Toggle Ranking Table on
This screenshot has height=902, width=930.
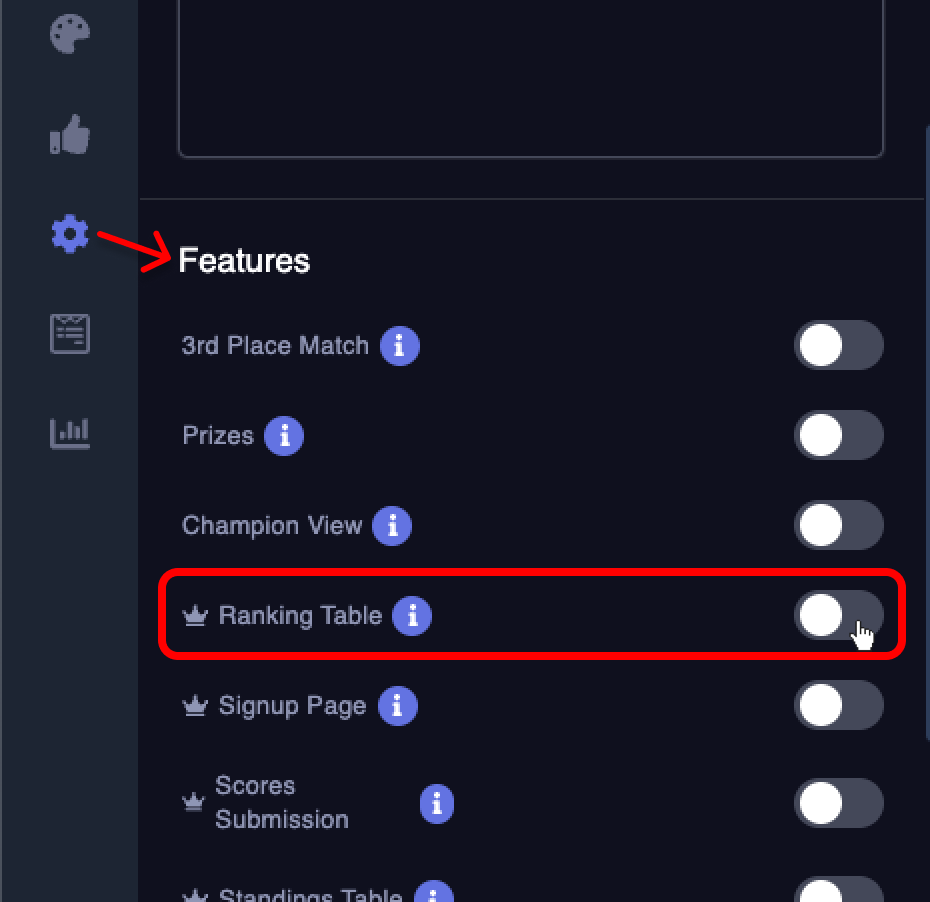[x=838, y=615]
